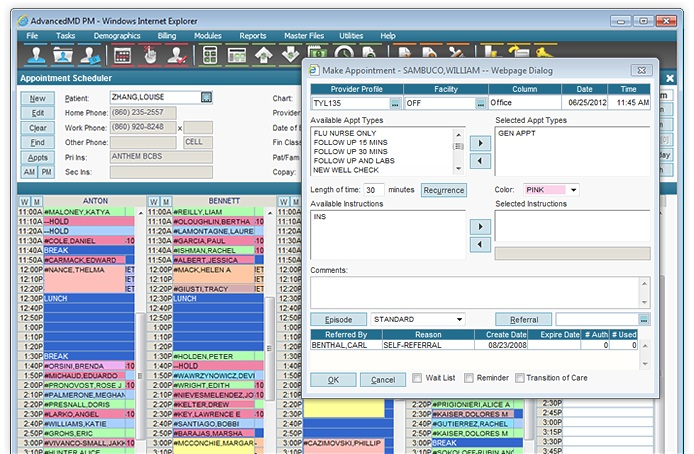Click the Referral button

(x=524, y=319)
